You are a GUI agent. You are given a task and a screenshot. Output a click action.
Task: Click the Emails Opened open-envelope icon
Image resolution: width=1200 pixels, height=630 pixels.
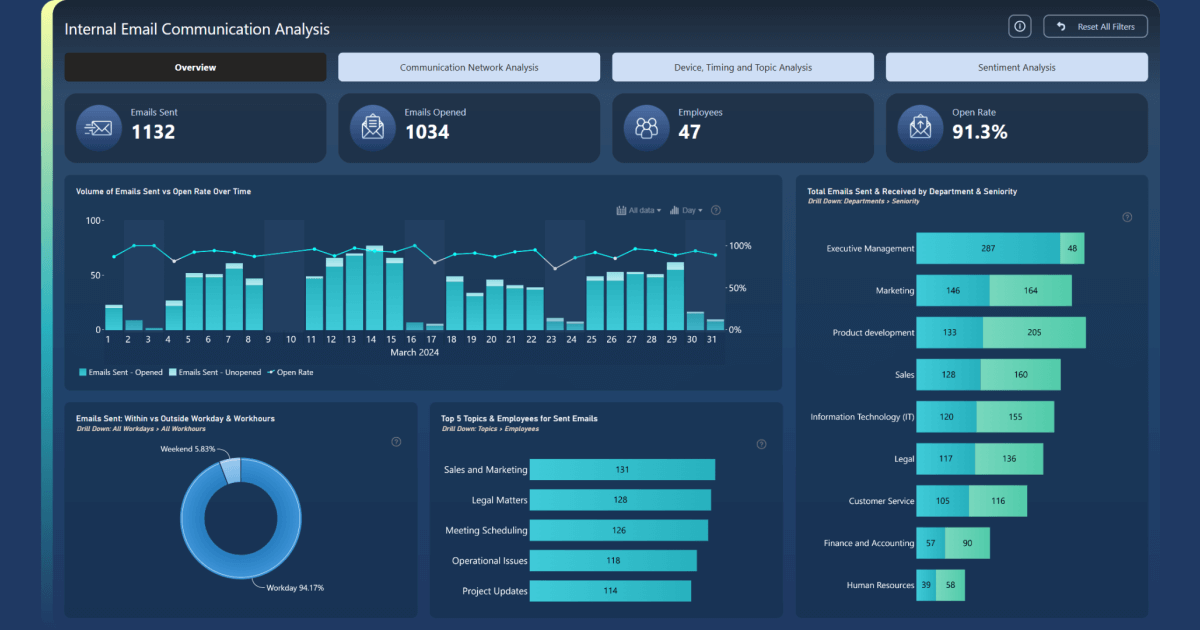[372, 127]
